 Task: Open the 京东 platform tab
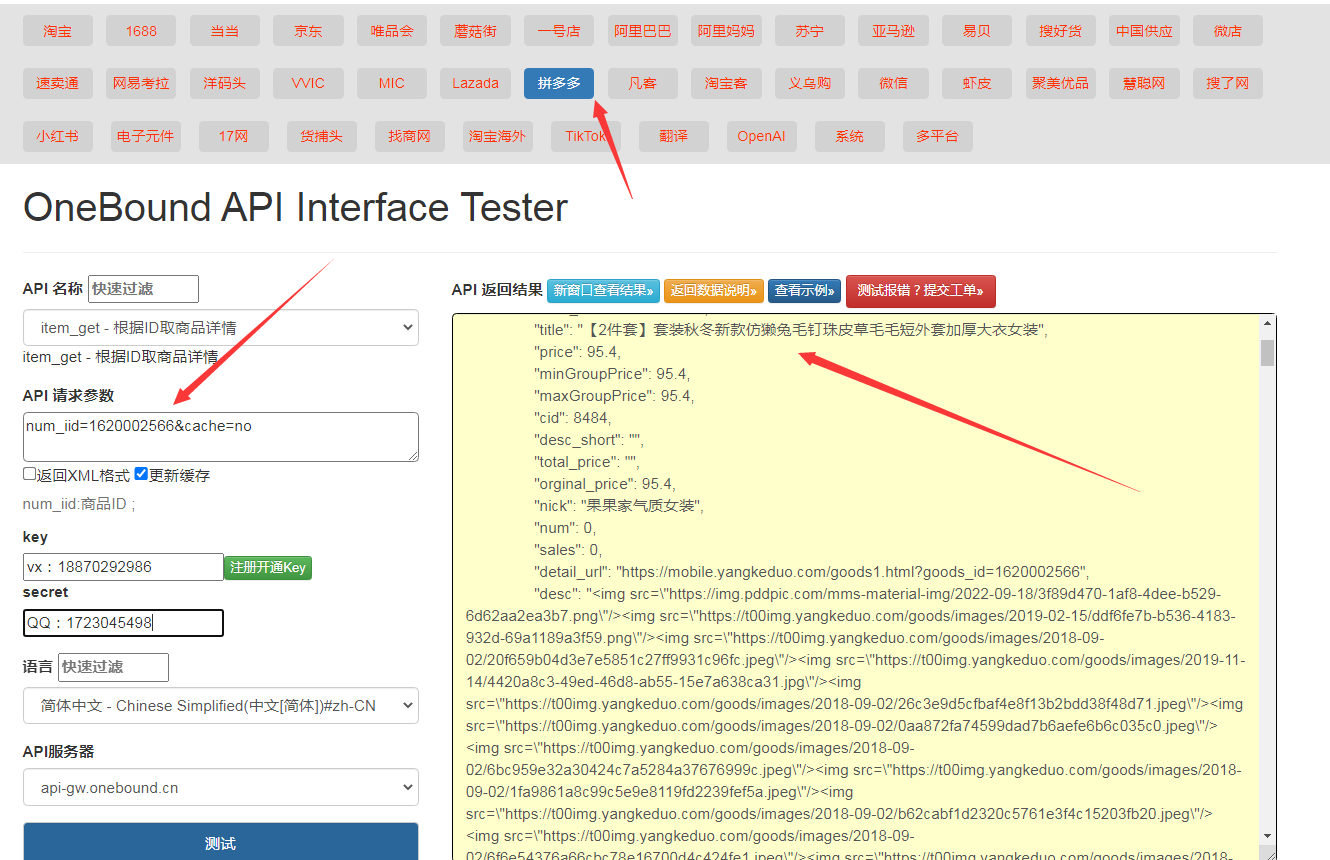coord(308,31)
